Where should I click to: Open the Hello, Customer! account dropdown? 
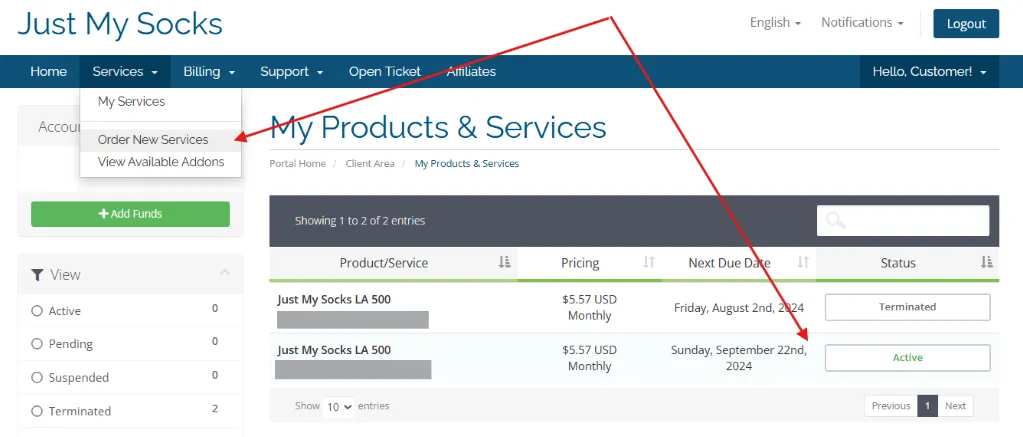point(929,72)
